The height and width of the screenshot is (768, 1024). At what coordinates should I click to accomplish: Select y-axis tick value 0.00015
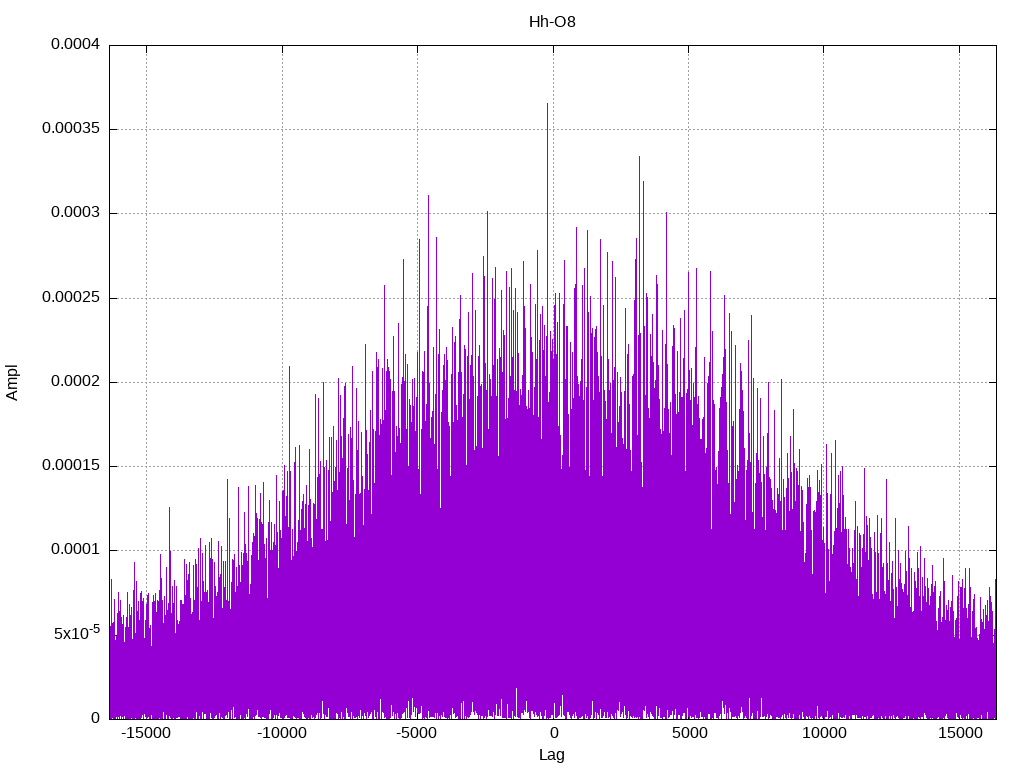pyautogui.click(x=71, y=465)
